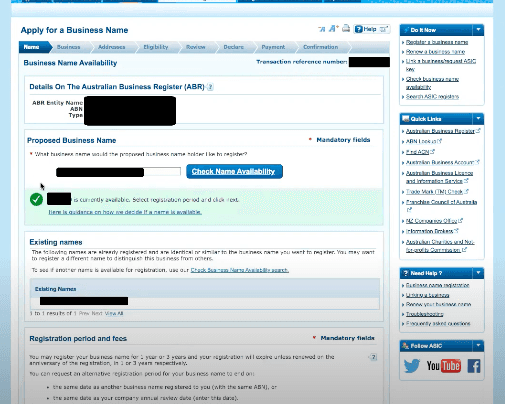Open Australian Business Licence and Information Service link
Viewport: 505px width, 404px height.
pos(439,177)
